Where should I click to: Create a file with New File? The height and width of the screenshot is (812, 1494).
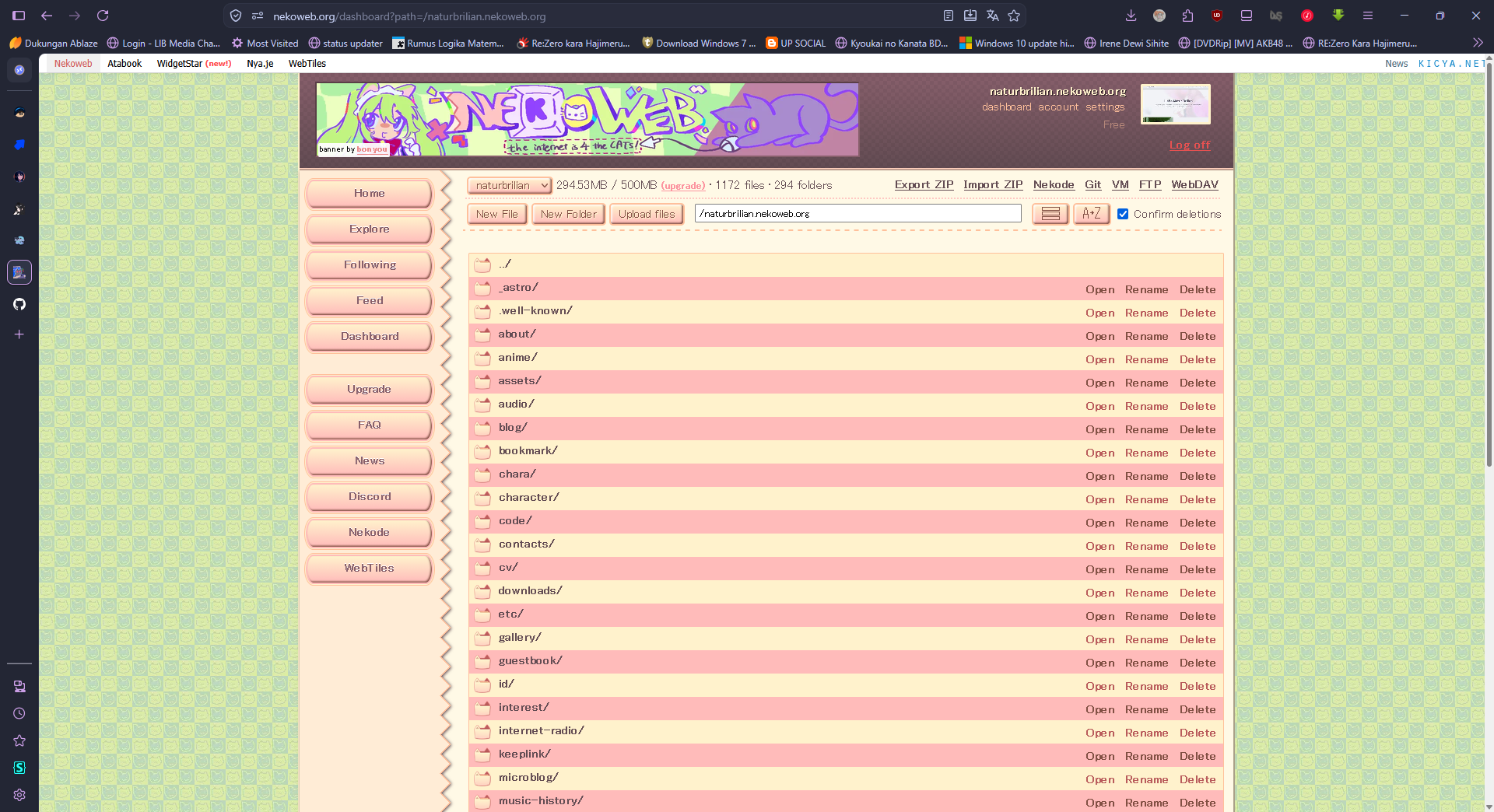496,214
